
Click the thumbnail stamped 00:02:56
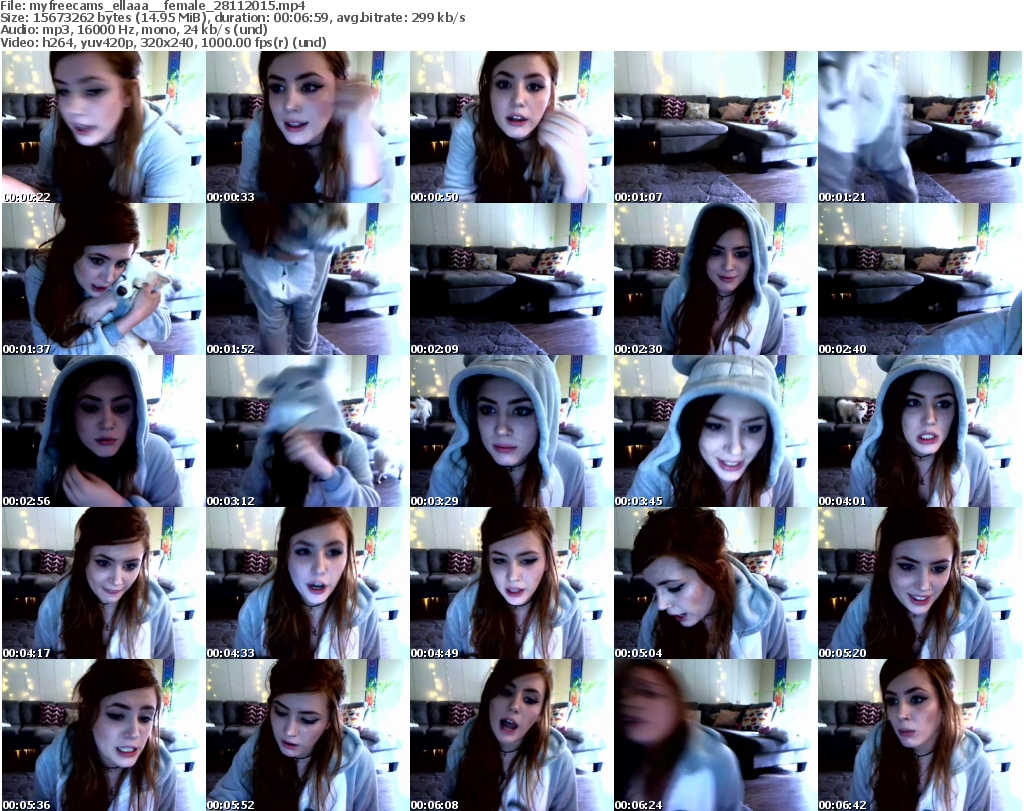103,431
